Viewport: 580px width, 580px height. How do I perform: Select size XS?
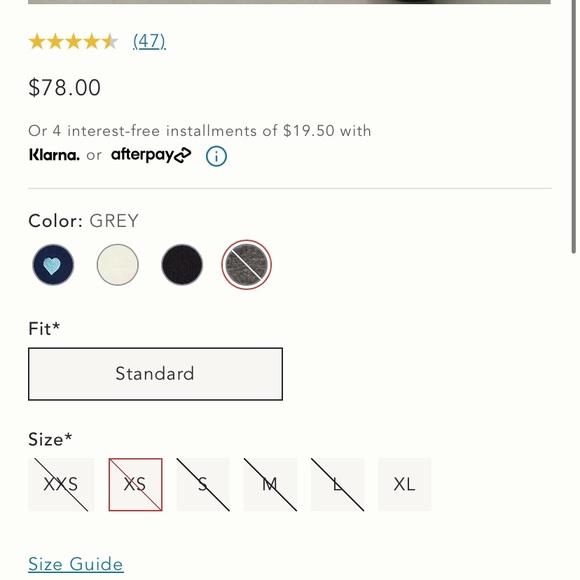point(135,485)
